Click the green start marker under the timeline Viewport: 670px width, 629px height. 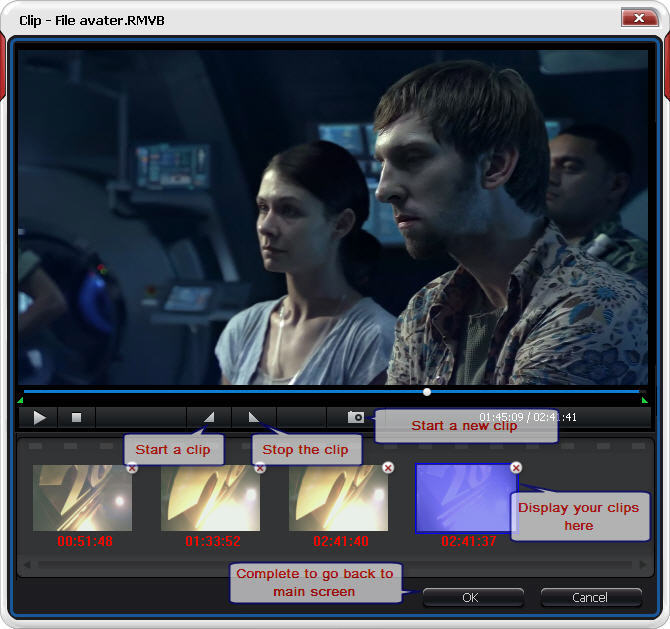coord(20,400)
